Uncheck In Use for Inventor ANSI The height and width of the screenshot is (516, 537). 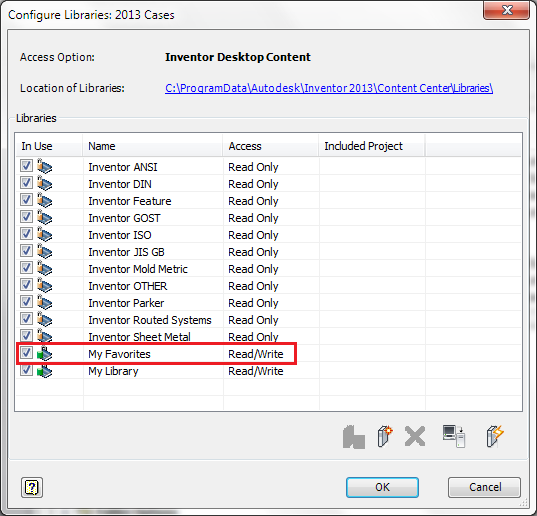coord(26,166)
